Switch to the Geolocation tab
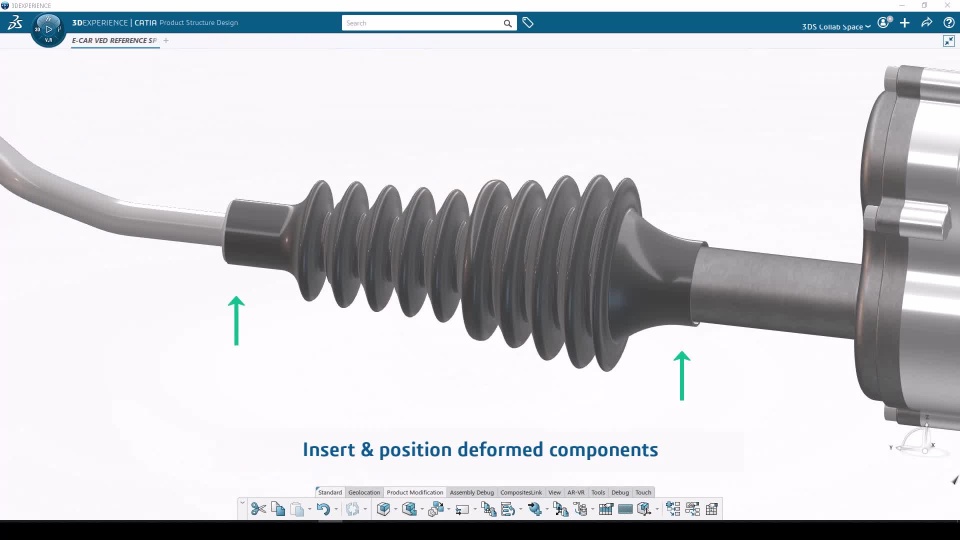The height and width of the screenshot is (540, 960). tap(364, 492)
